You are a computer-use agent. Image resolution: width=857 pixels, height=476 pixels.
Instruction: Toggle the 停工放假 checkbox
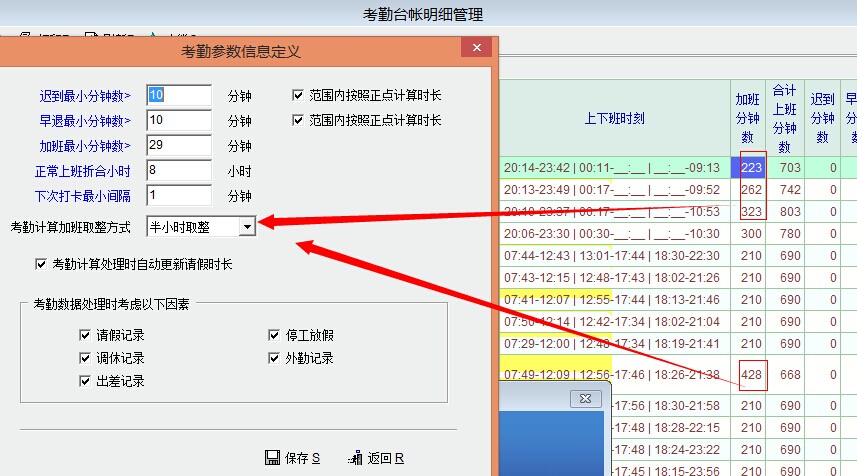pyautogui.click(x=274, y=336)
